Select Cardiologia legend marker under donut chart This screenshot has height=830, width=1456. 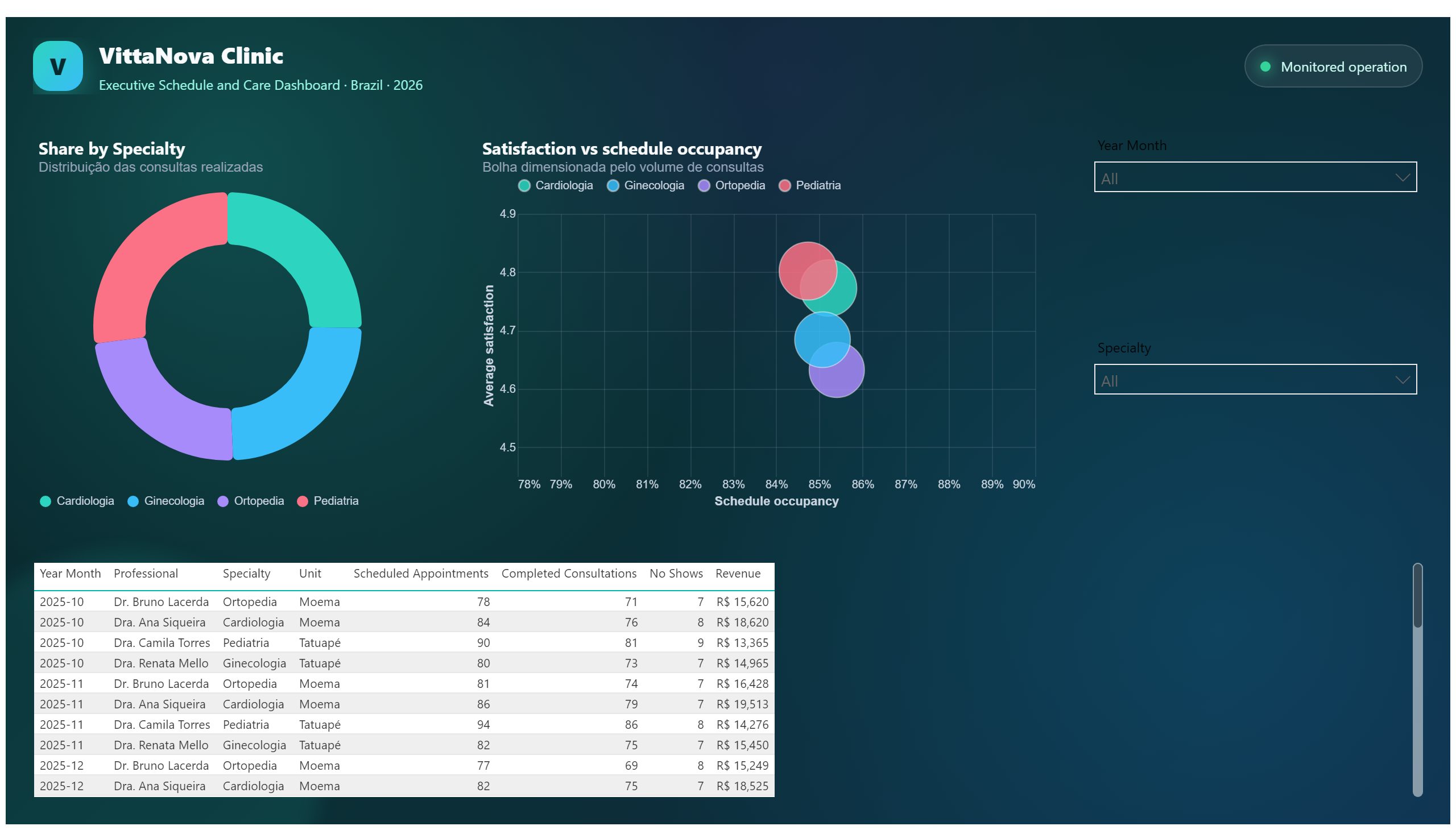[45, 501]
